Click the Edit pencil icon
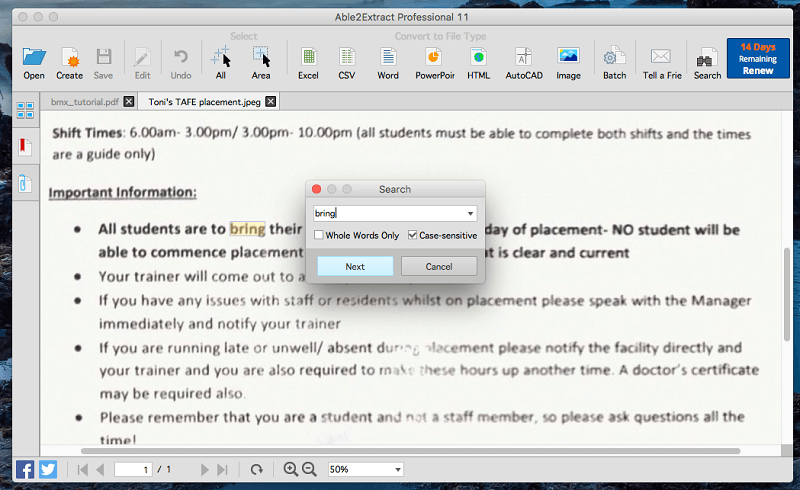The height and width of the screenshot is (490, 800). pyautogui.click(x=142, y=57)
